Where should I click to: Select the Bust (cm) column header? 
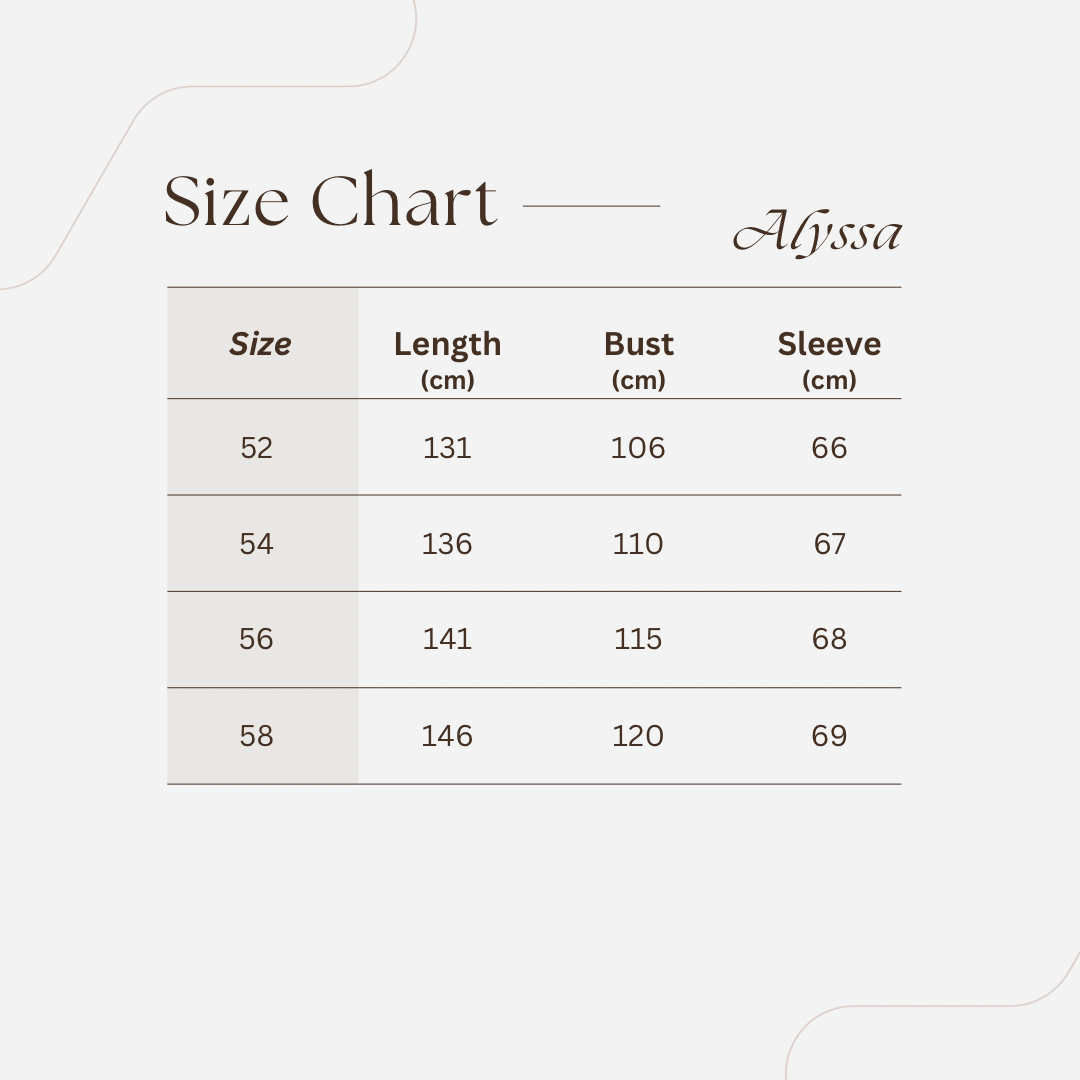pyautogui.click(x=638, y=360)
